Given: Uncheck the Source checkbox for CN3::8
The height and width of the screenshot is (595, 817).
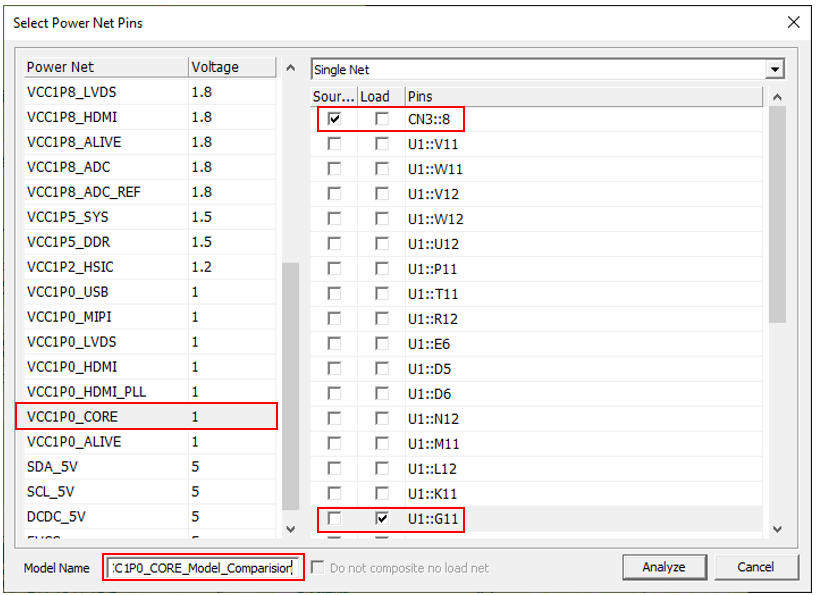Looking at the screenshot, I should click(334, 119).
